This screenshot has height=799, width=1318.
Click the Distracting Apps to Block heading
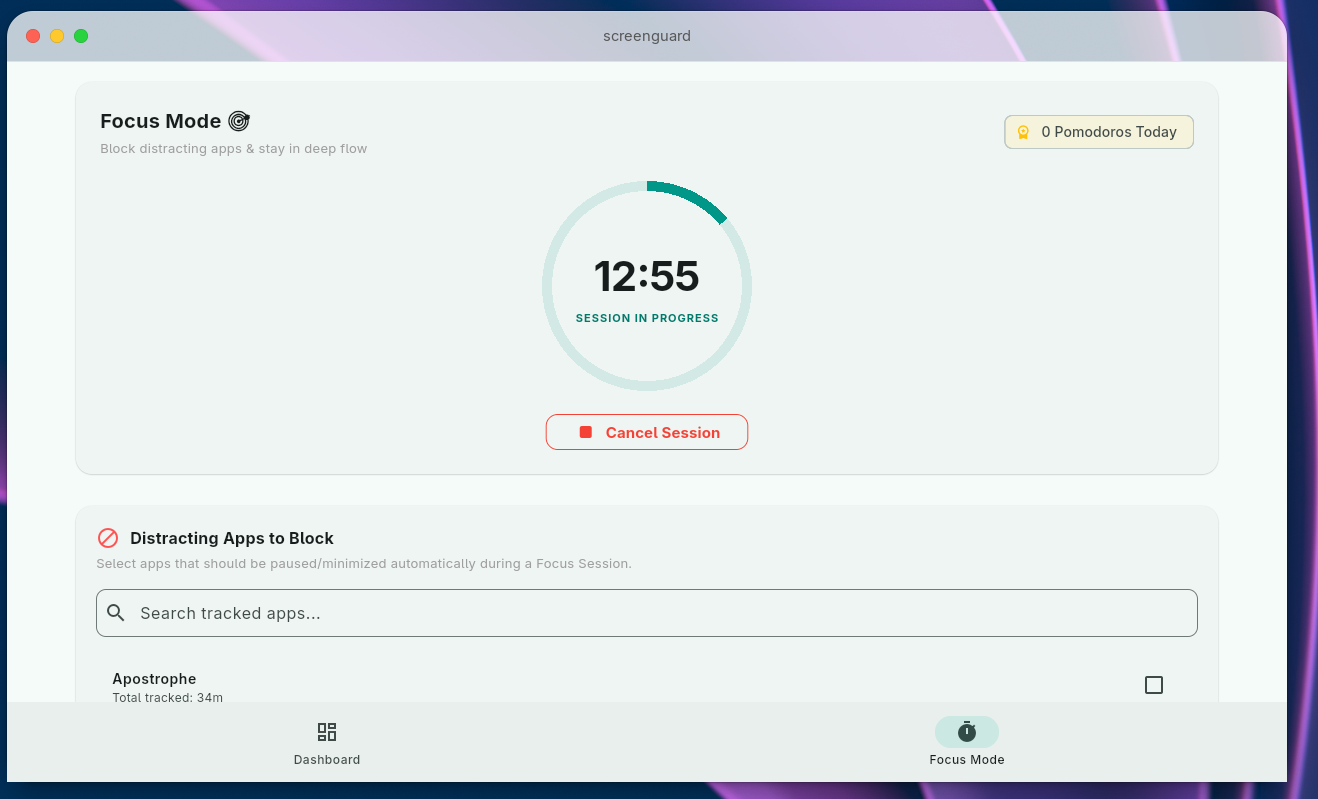pyautogui.click(x=232, y=538)
